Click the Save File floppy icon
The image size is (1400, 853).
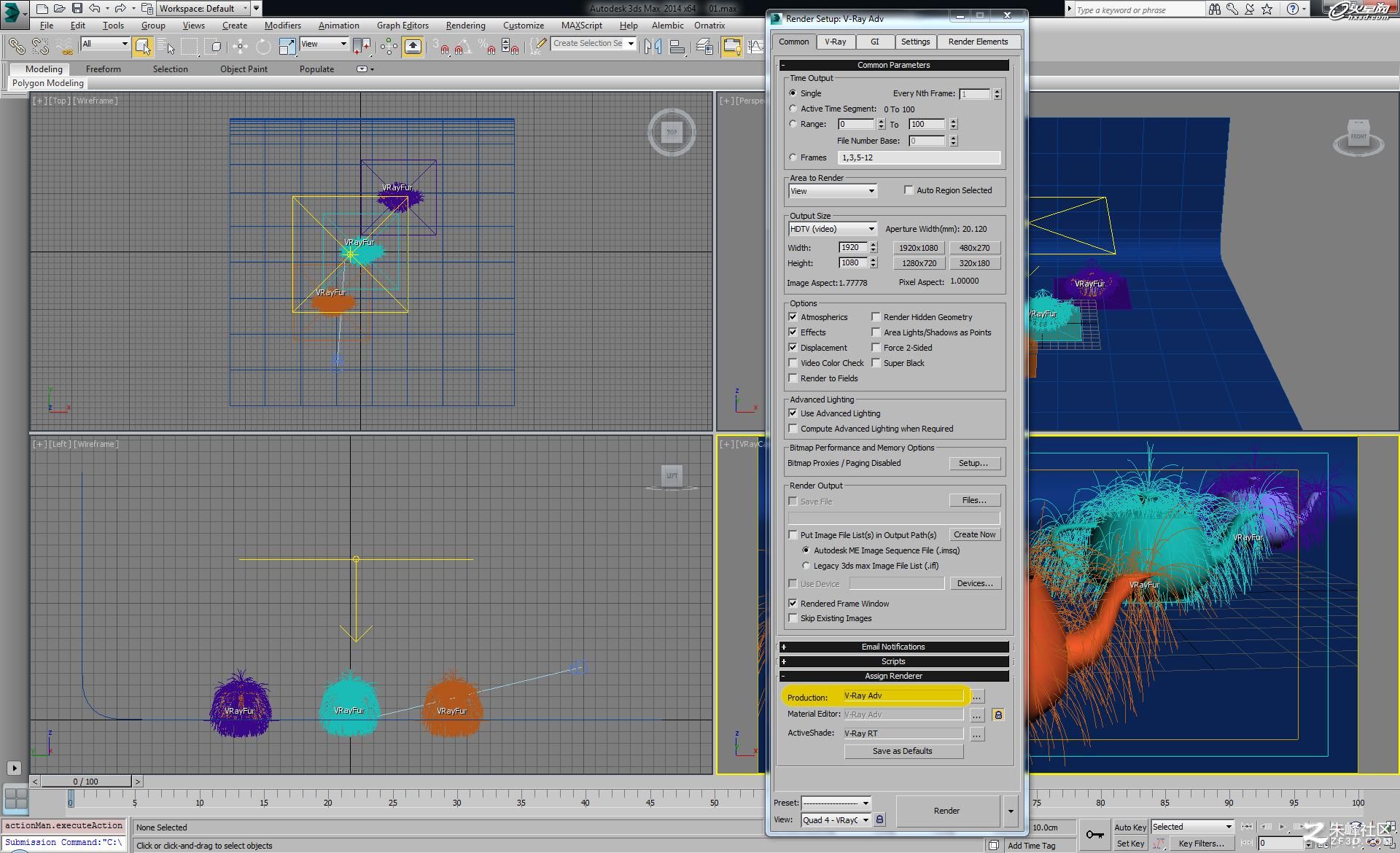point(77,9)
